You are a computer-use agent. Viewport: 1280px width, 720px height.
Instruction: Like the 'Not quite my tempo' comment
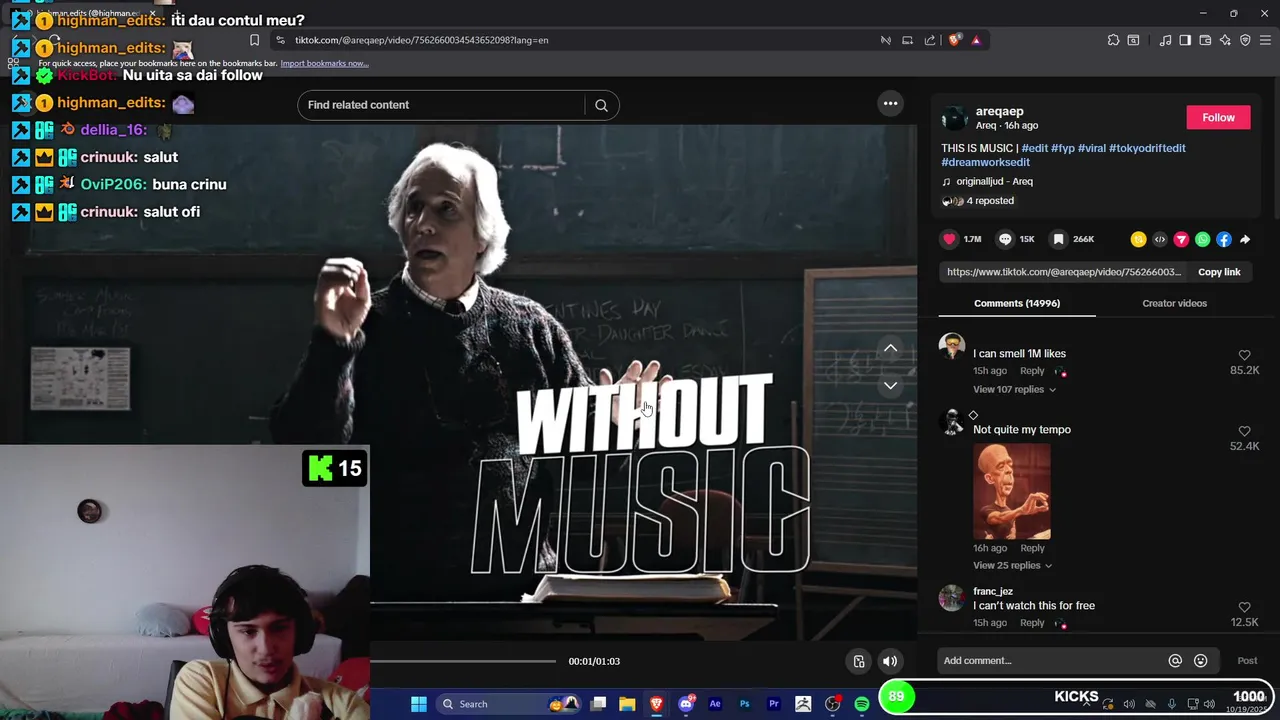[1244, 431]
